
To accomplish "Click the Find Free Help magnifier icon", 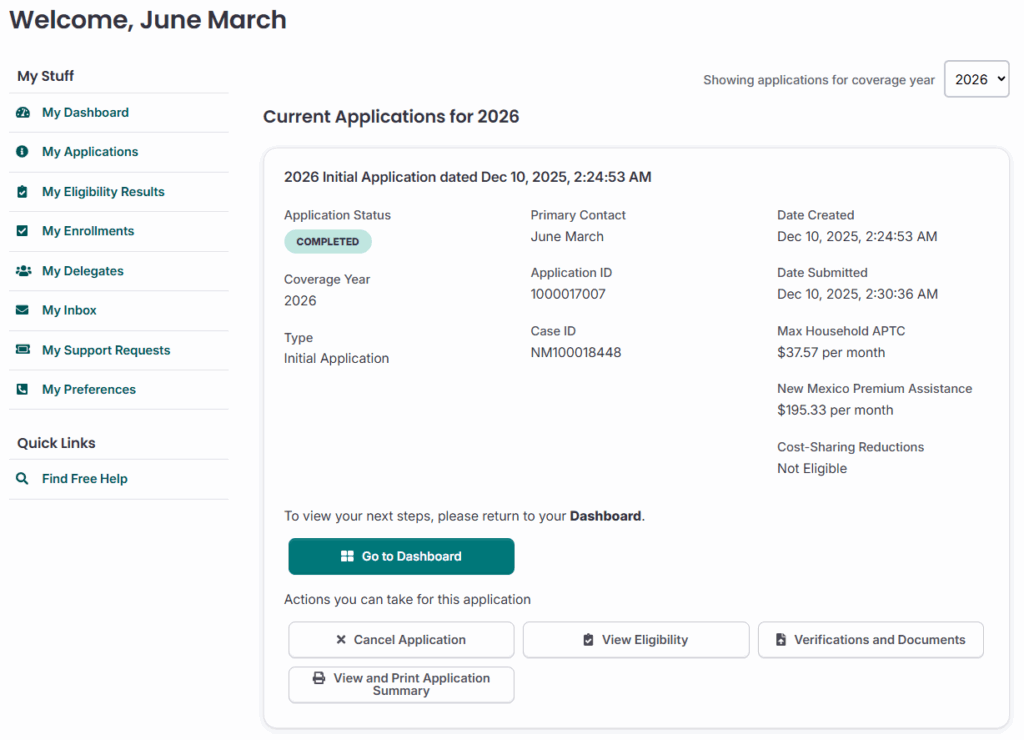I will (23, 479).
